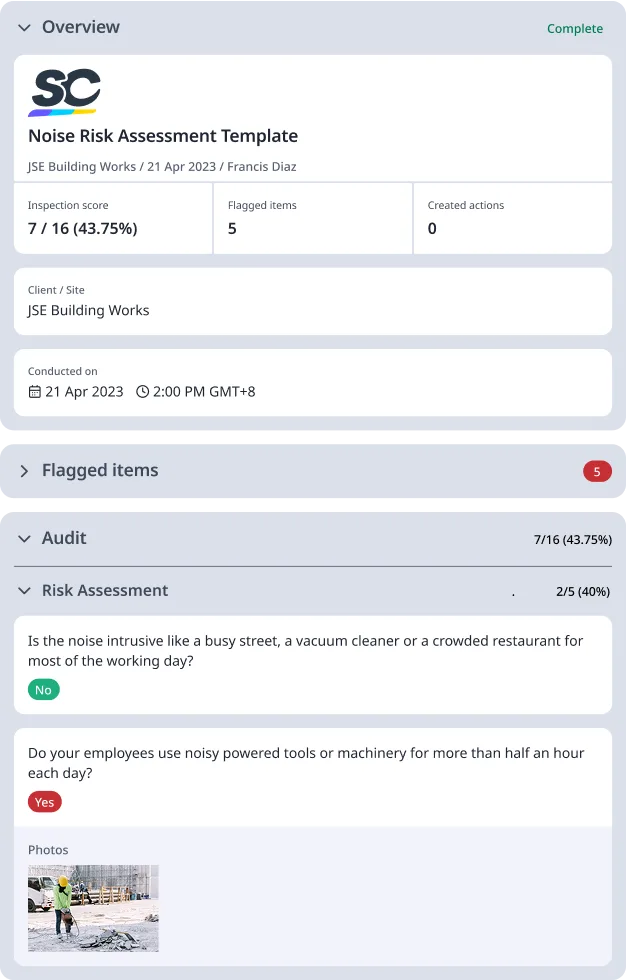Screen dimensions: 626x980
Task: Toggle the Complete inspection status
Action: pos(575,29)
